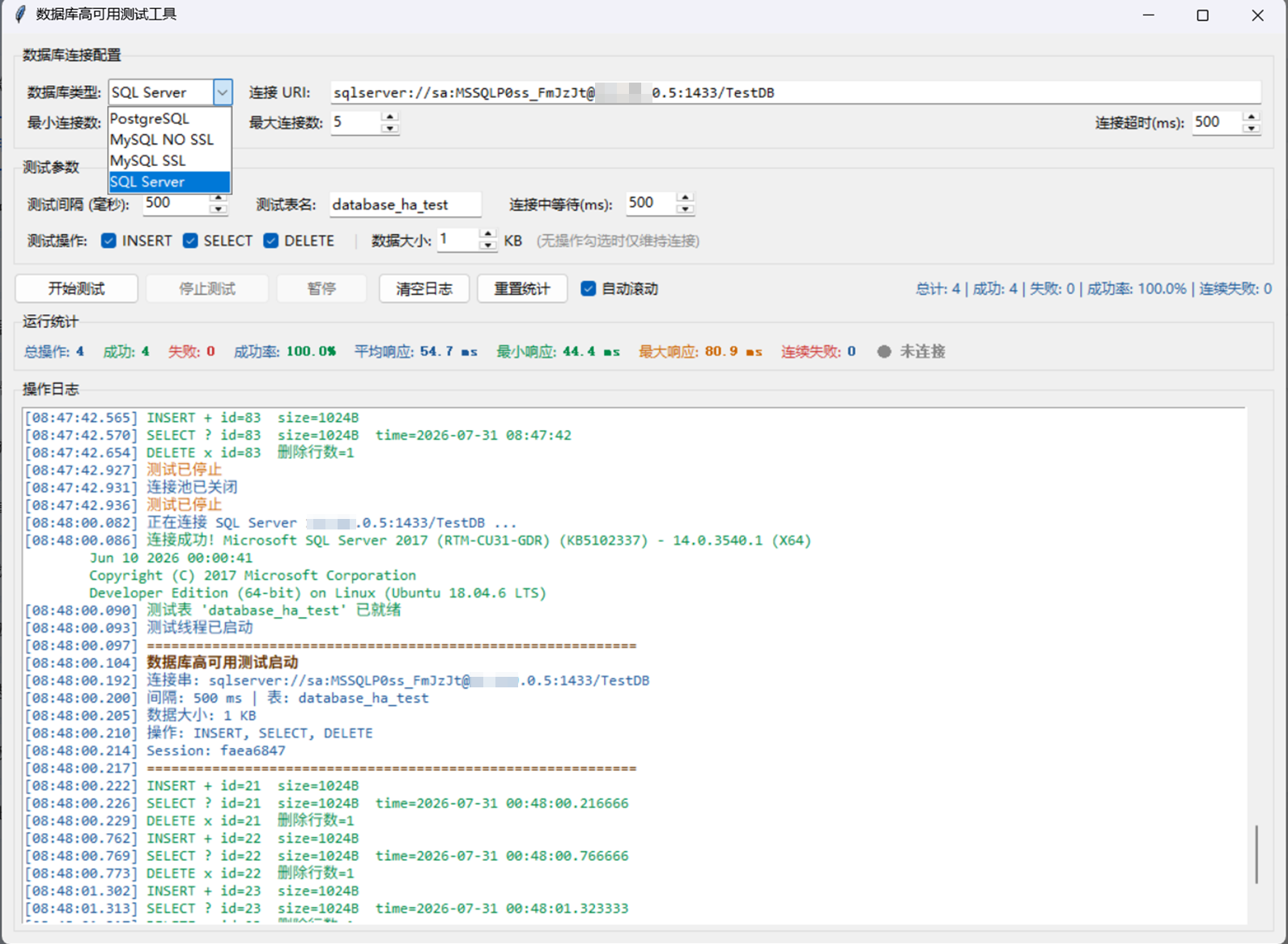The height and width of the screenshot is (944, 1288).
Task: Decrease max connections spinner value
Action: pos(390,128)
